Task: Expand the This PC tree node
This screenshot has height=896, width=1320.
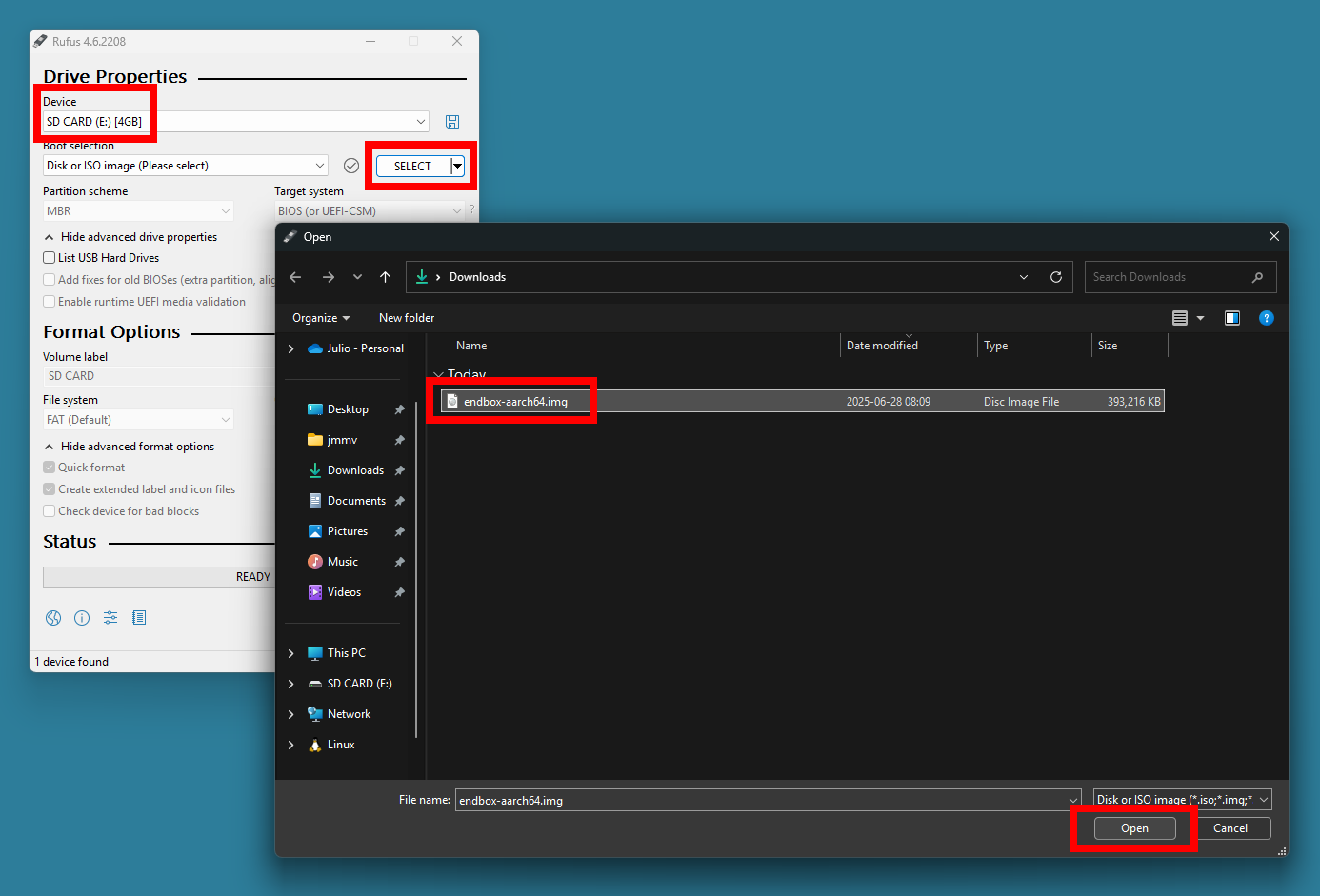Action: (291, 653)
